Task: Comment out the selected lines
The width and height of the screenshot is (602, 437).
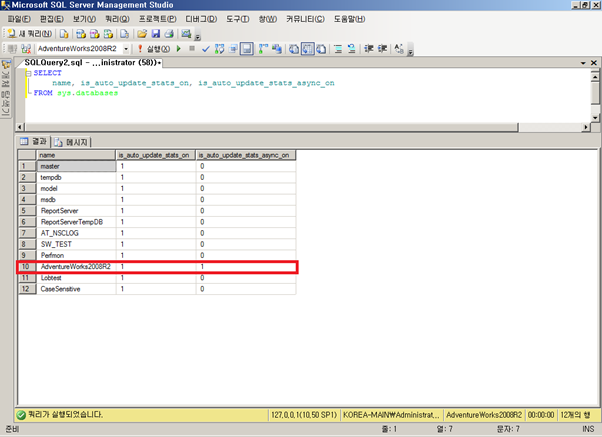Action: [x=338, y=49]
